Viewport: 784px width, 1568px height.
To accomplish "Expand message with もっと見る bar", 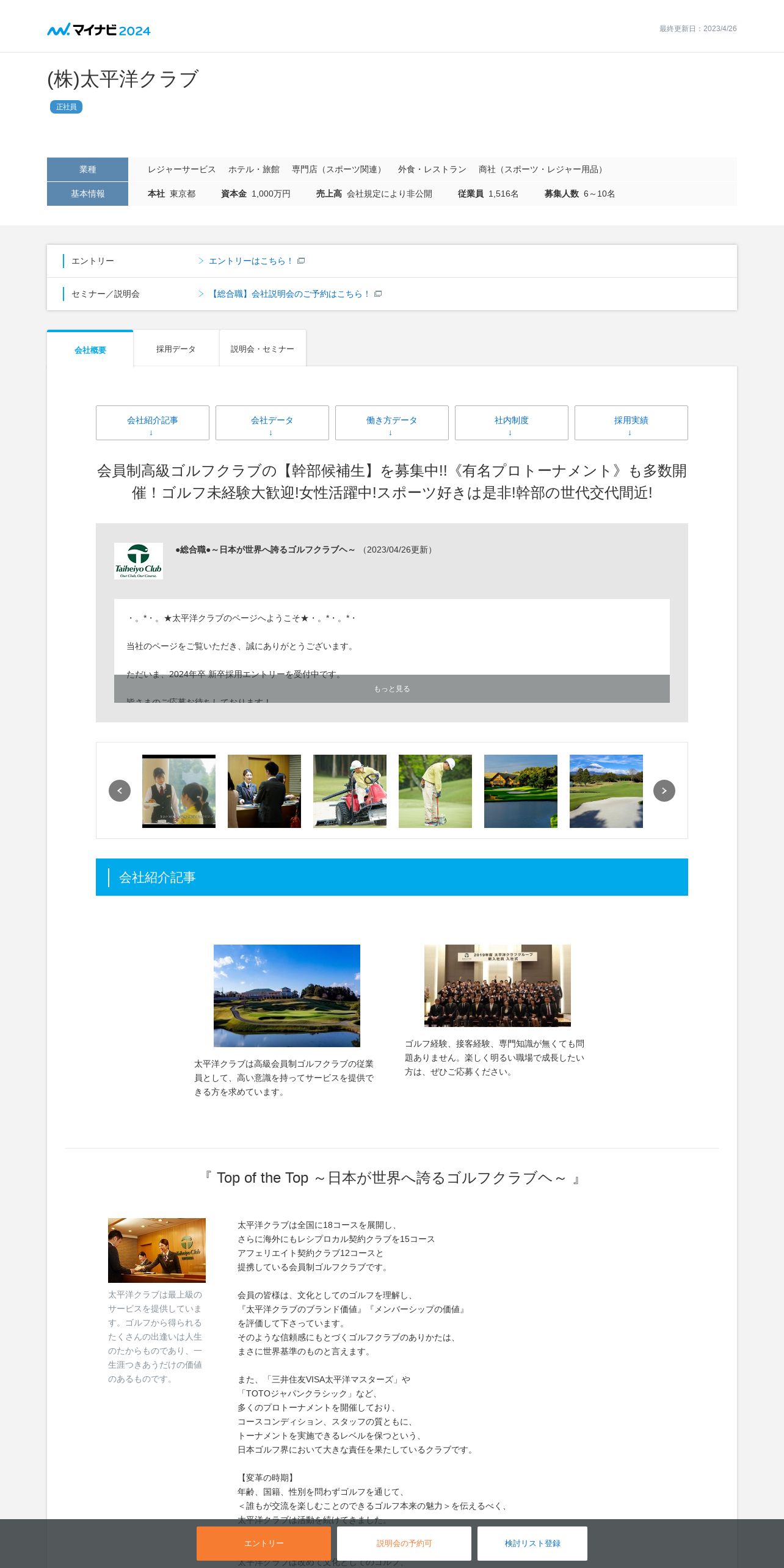I will pyautogui.click(x=392, y=689).
